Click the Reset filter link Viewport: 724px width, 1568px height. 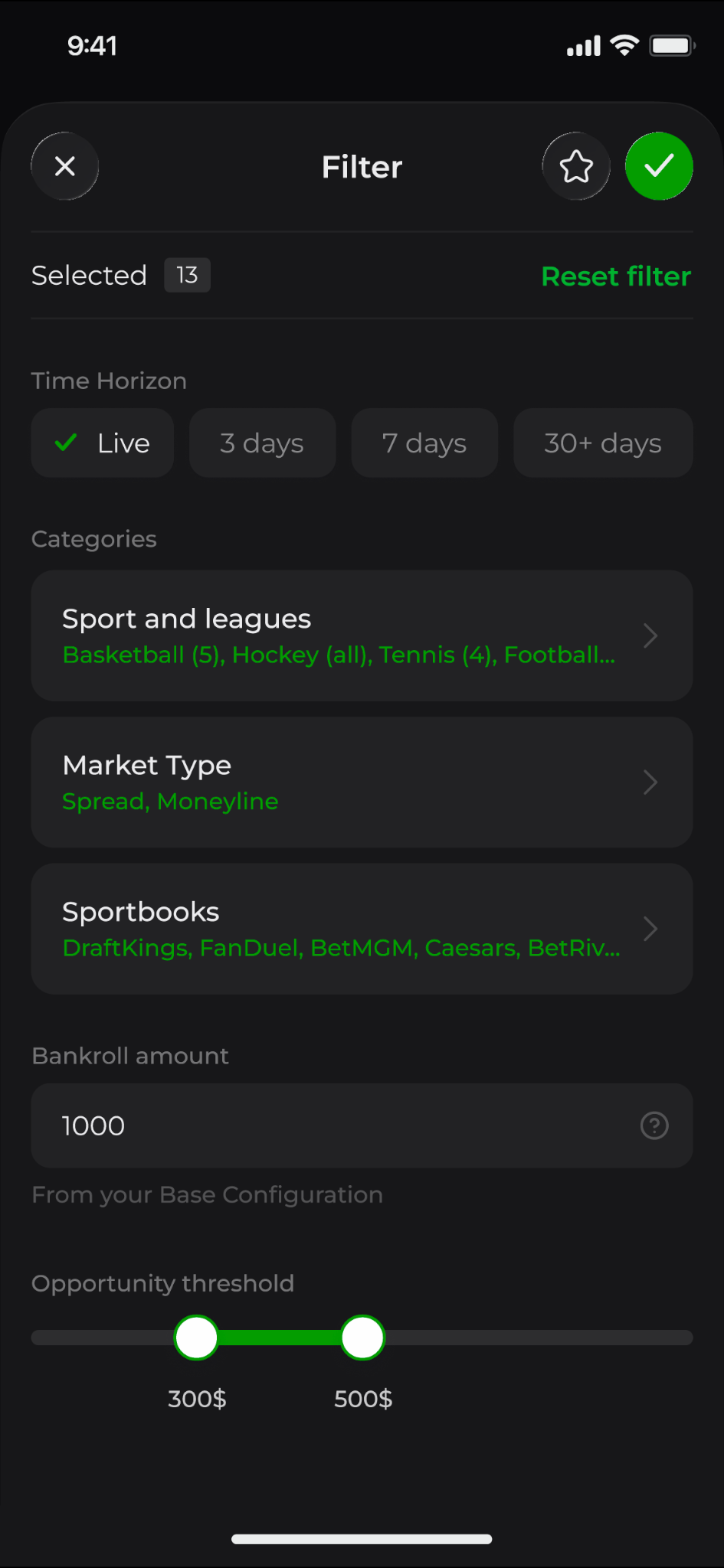tap(616, 276)
